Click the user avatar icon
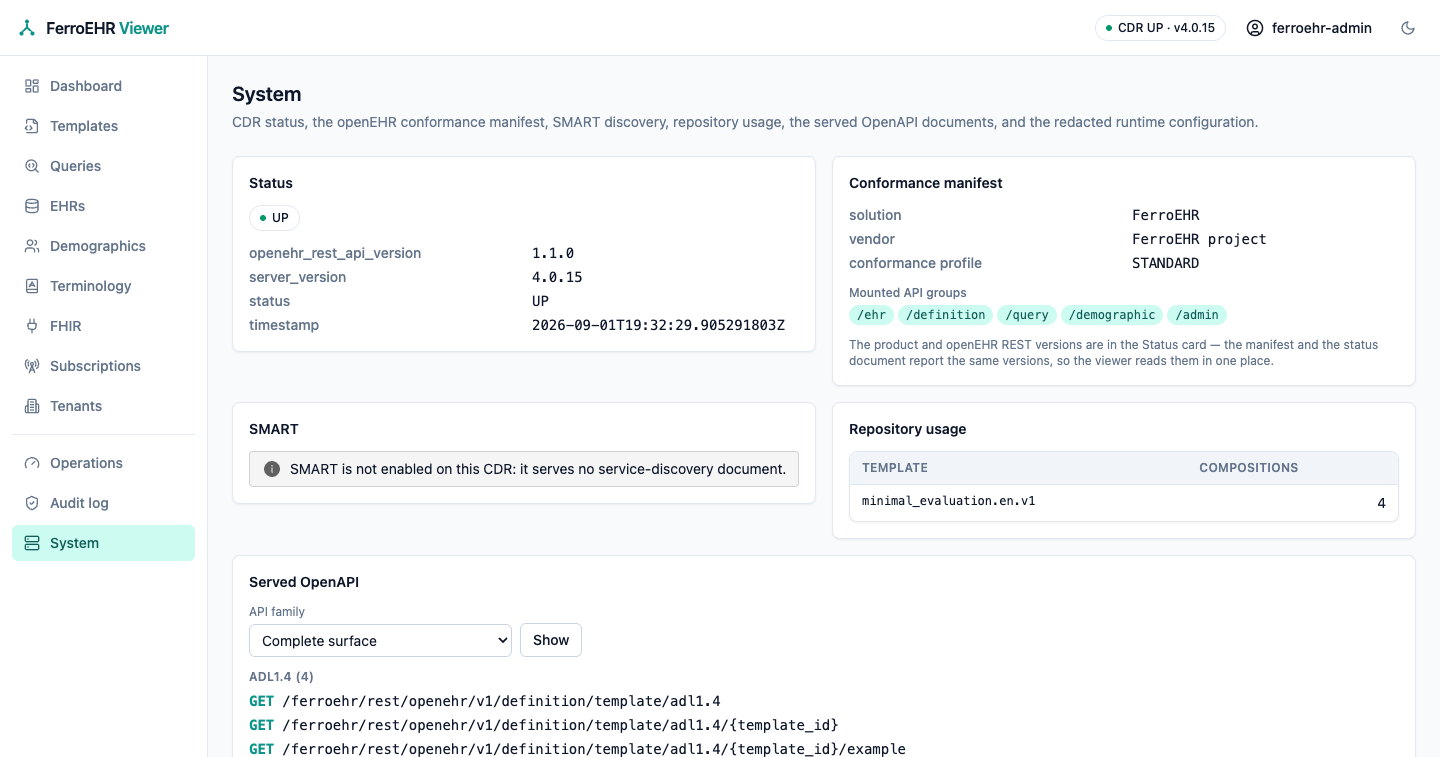This screenshot has height=757, width=1440. 1255,28
